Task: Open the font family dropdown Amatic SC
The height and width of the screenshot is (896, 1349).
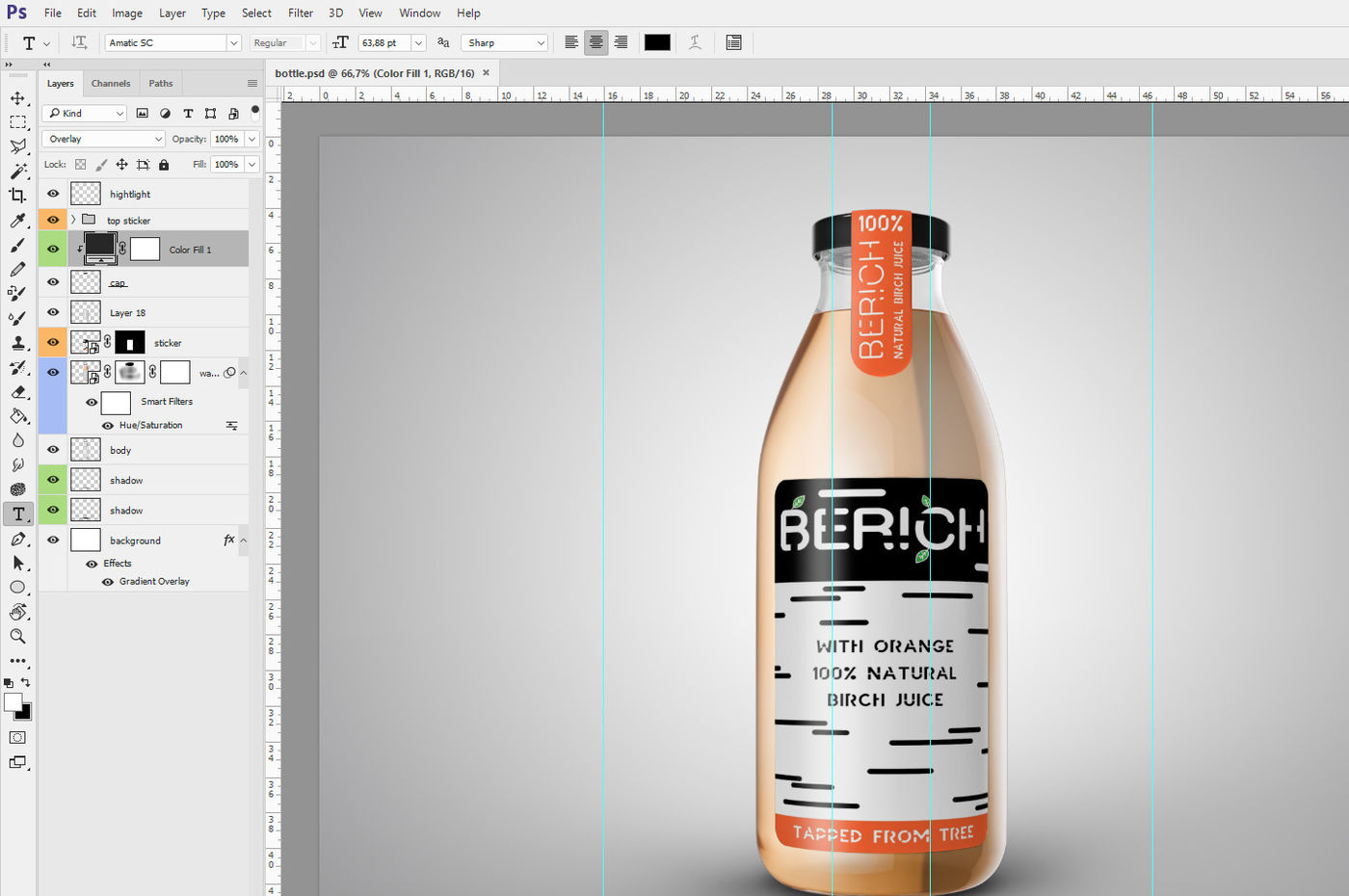Action: [233, 42]
